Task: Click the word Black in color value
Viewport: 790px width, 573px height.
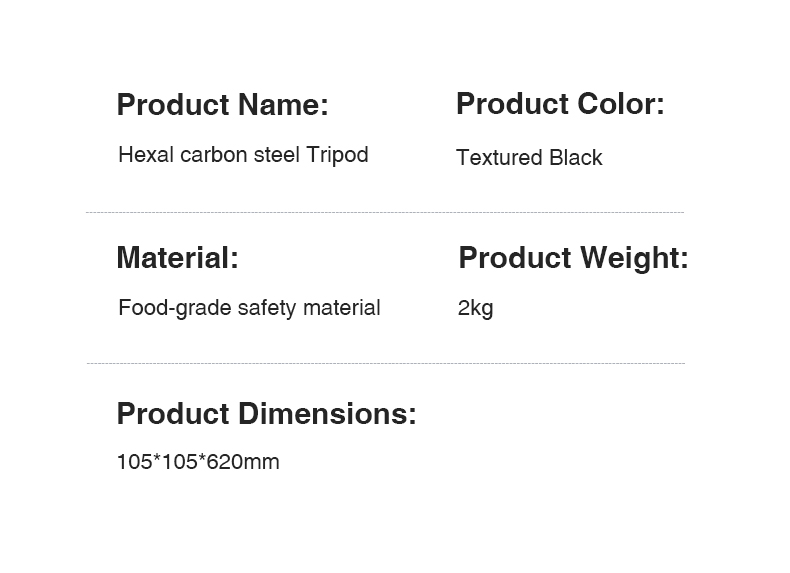Action: pyautogui.click(x=576, y=158)
